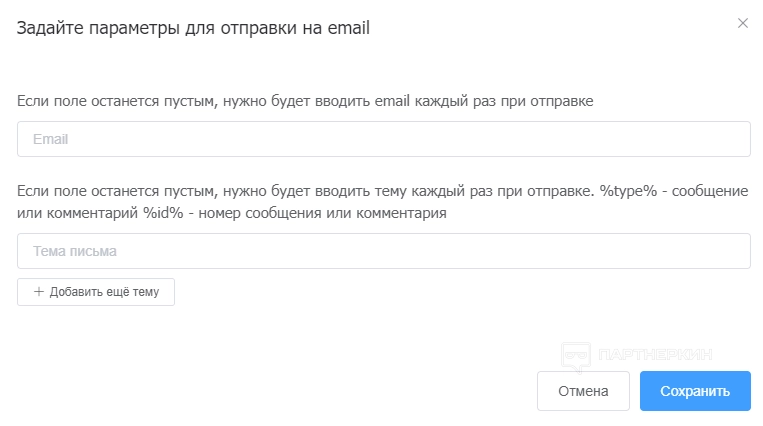Click the "Email" placeholder text

pos(50,139)
